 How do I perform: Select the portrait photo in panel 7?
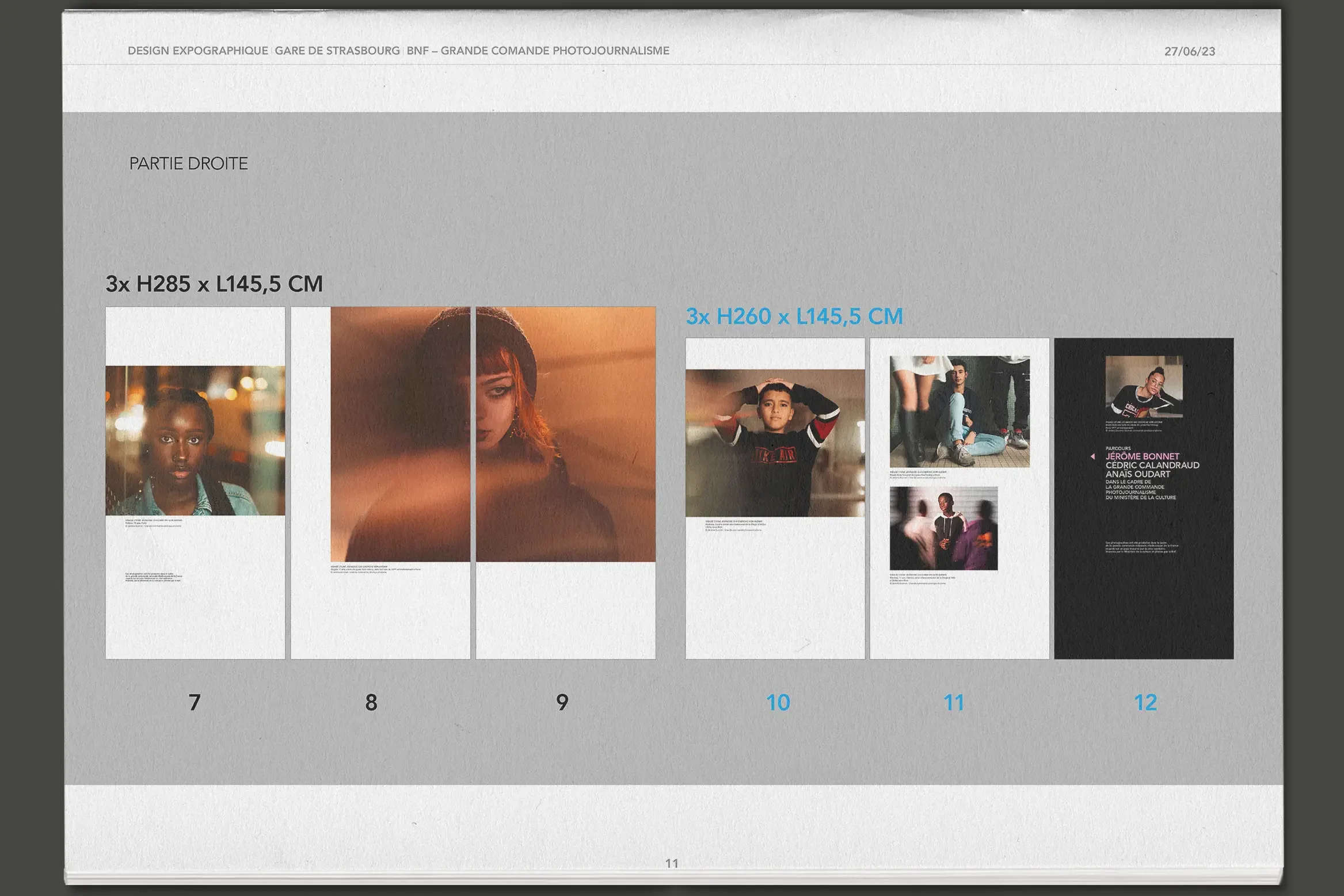195,440
